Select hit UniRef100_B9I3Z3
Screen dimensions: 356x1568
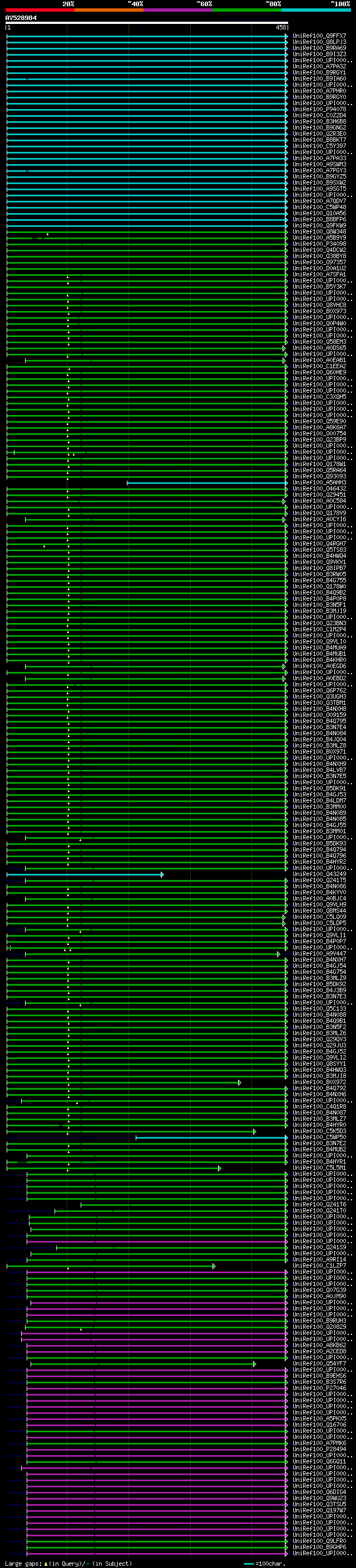pyautogui.click(x=319, y=54)
